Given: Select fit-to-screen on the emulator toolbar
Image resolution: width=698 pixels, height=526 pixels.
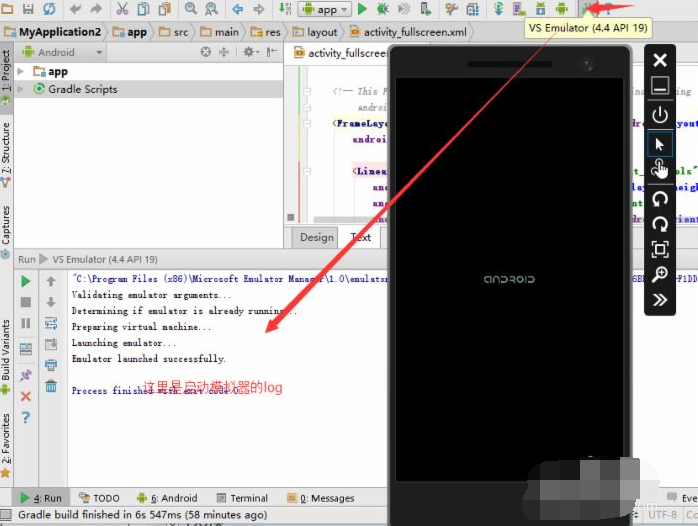Looking at the screenshot, I should 660,249.
